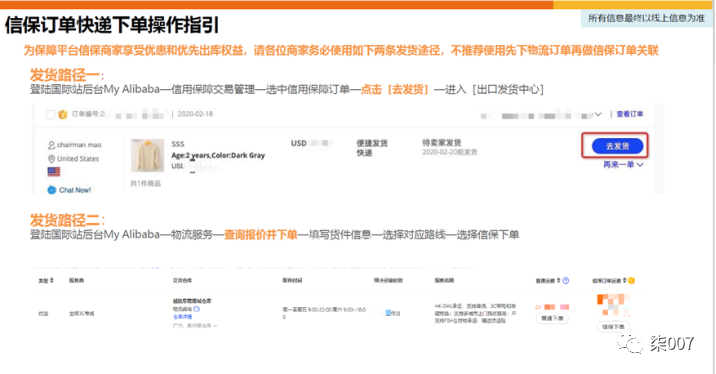
Task: Click the 普通下单 button
Action: 552,318
